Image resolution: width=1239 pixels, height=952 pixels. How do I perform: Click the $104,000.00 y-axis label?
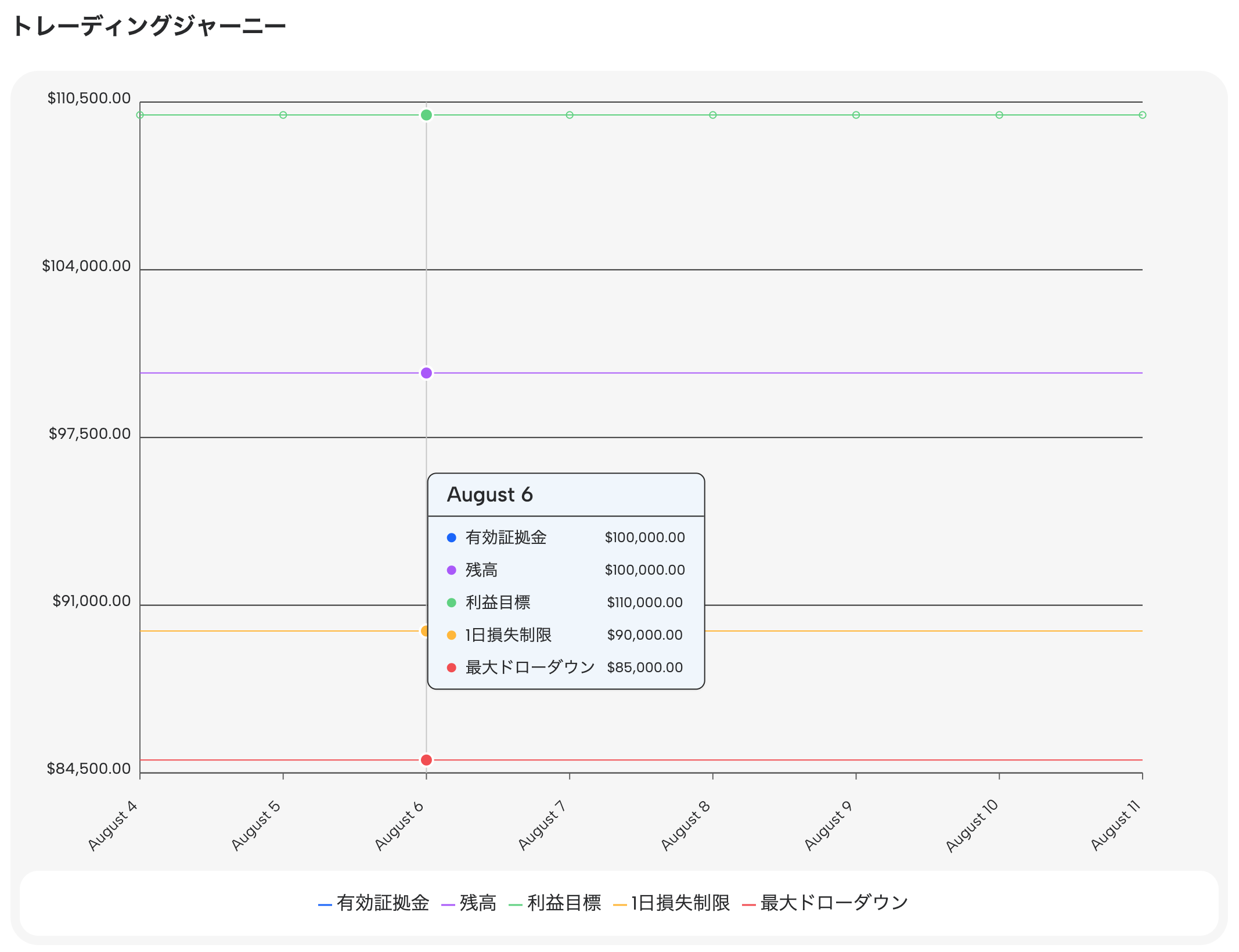click(x=87, y=266)
